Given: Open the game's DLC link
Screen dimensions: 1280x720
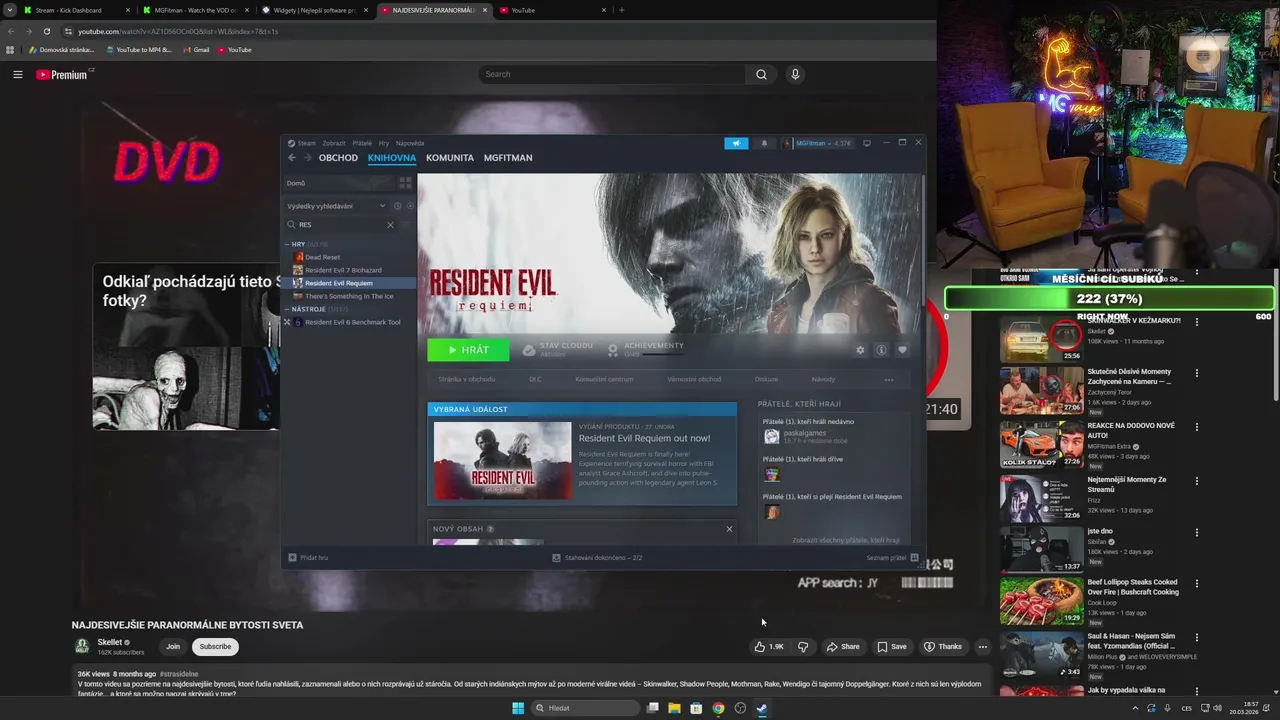Looking at the screenshot, I should pos(535,380).
